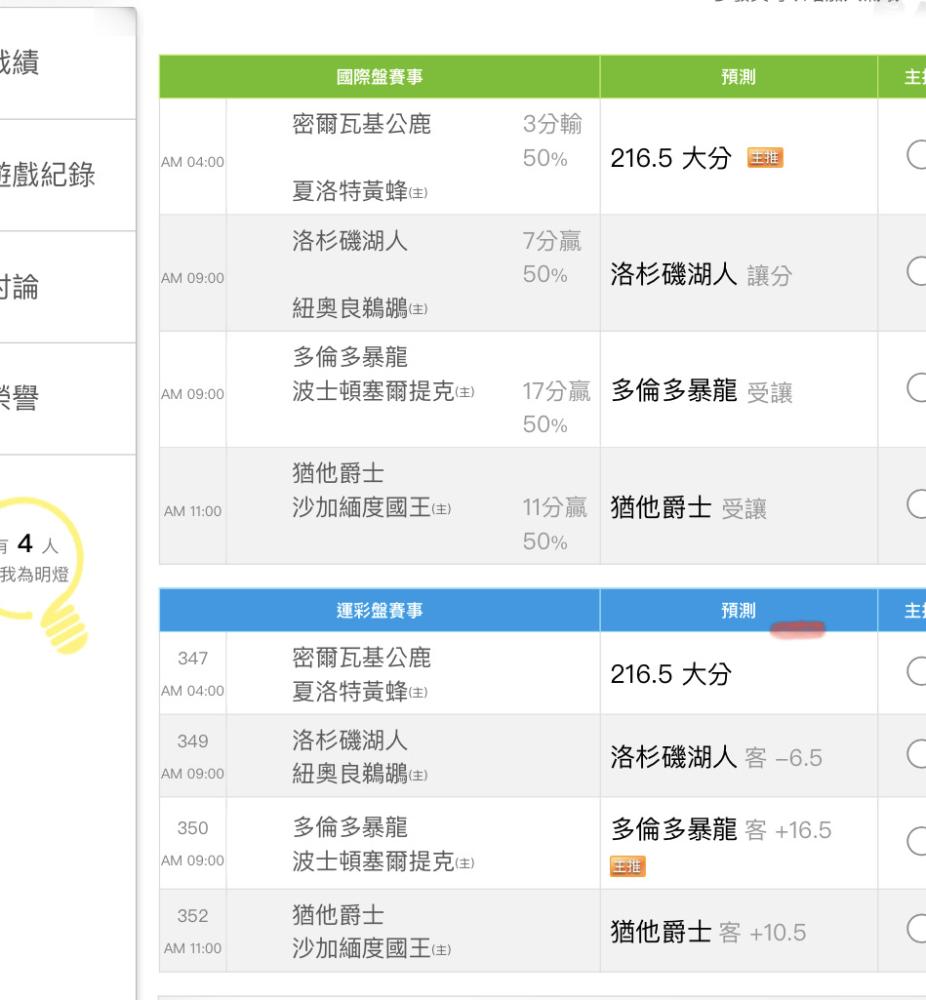The width and height of the screenshot is (926, 1000).
Task: Click prediction 216.5 大分 in international table
Action: [x=670, y=158]
